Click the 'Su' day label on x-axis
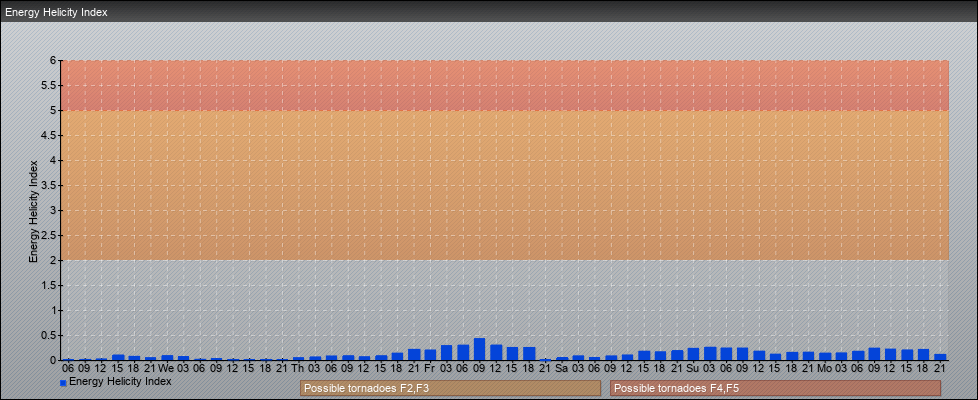978x400 pixels. (x=692, y=368)
